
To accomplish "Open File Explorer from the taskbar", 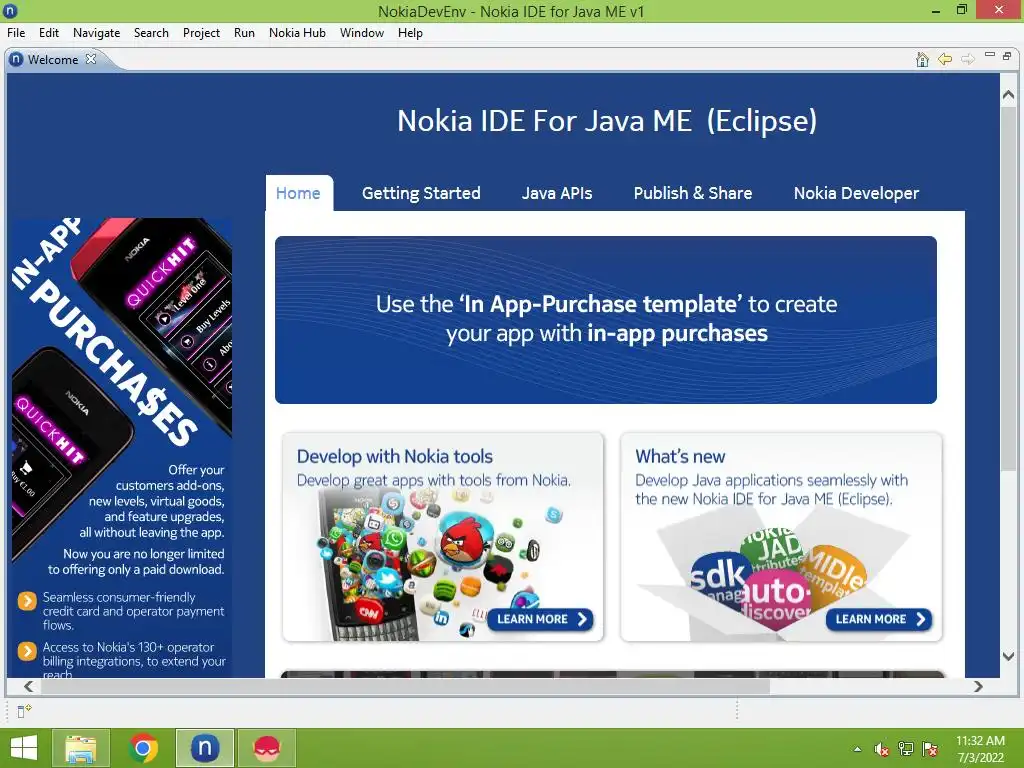I will pyautogui.click(x=81, y=748).
